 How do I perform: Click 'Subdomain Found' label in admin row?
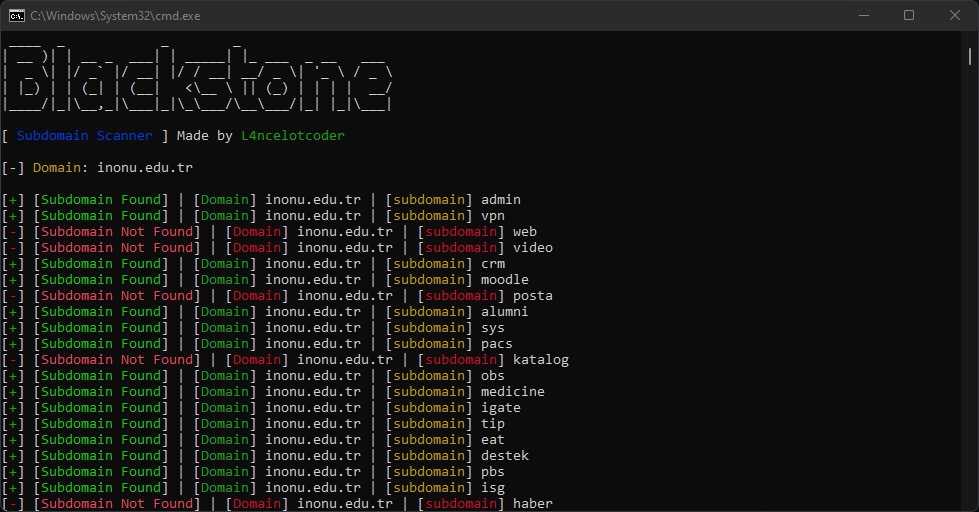[x=101, y=200]
